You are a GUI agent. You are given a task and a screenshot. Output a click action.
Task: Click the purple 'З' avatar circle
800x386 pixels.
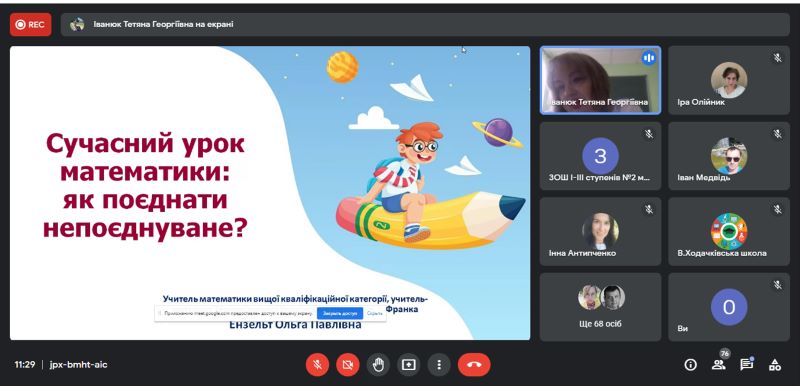[x=601, y=156]
